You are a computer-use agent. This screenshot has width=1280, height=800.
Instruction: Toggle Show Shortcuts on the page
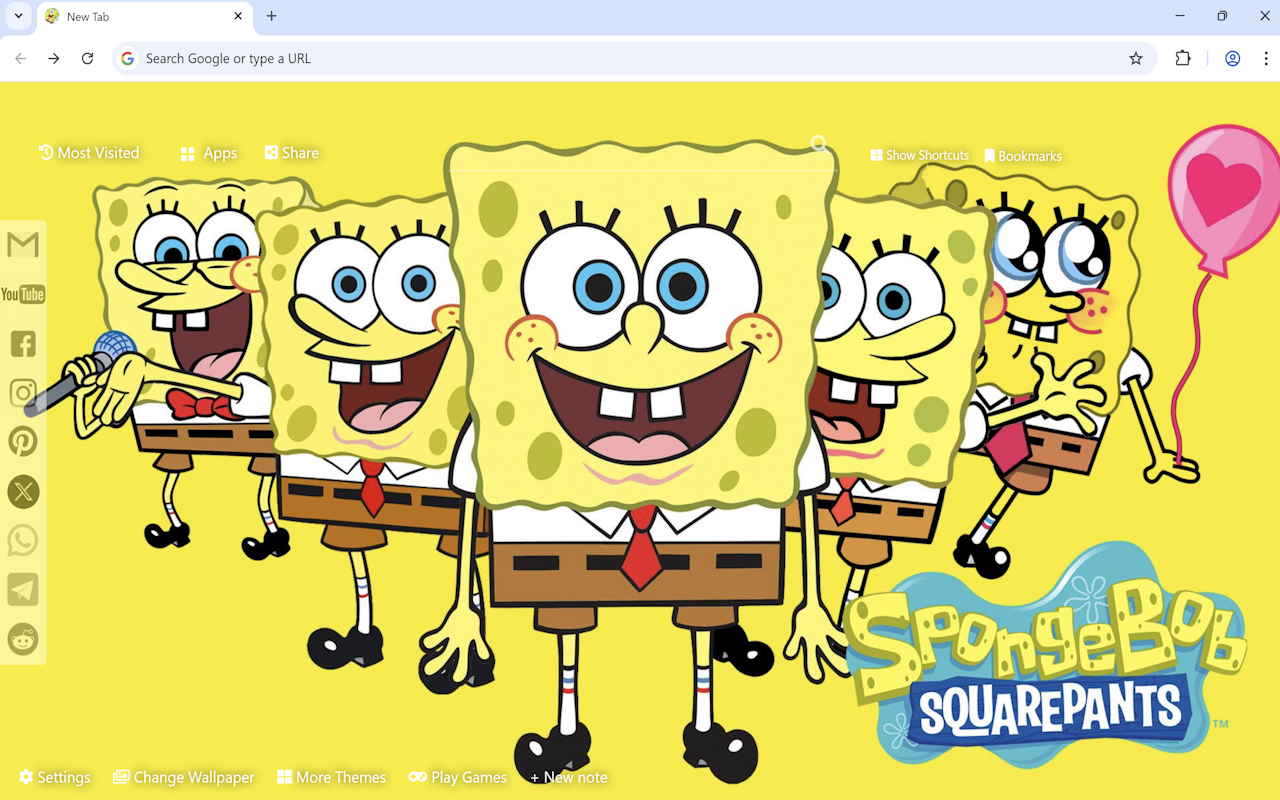(919, 155)
